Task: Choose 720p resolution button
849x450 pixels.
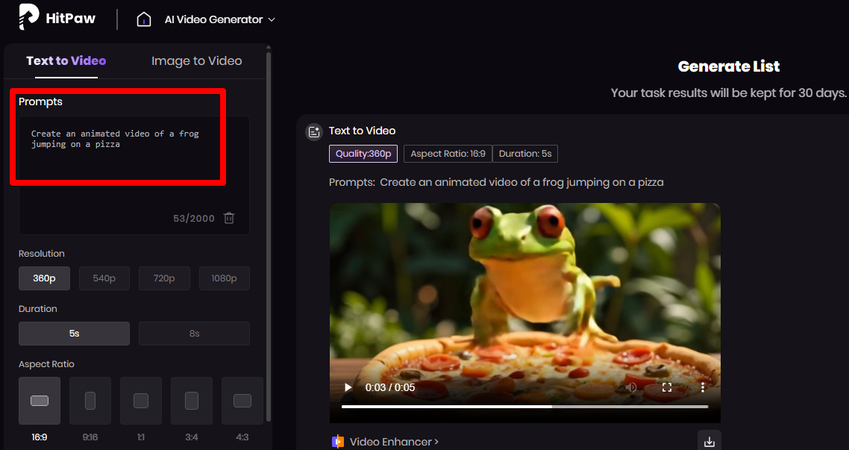Action: [x=164, y=278]
